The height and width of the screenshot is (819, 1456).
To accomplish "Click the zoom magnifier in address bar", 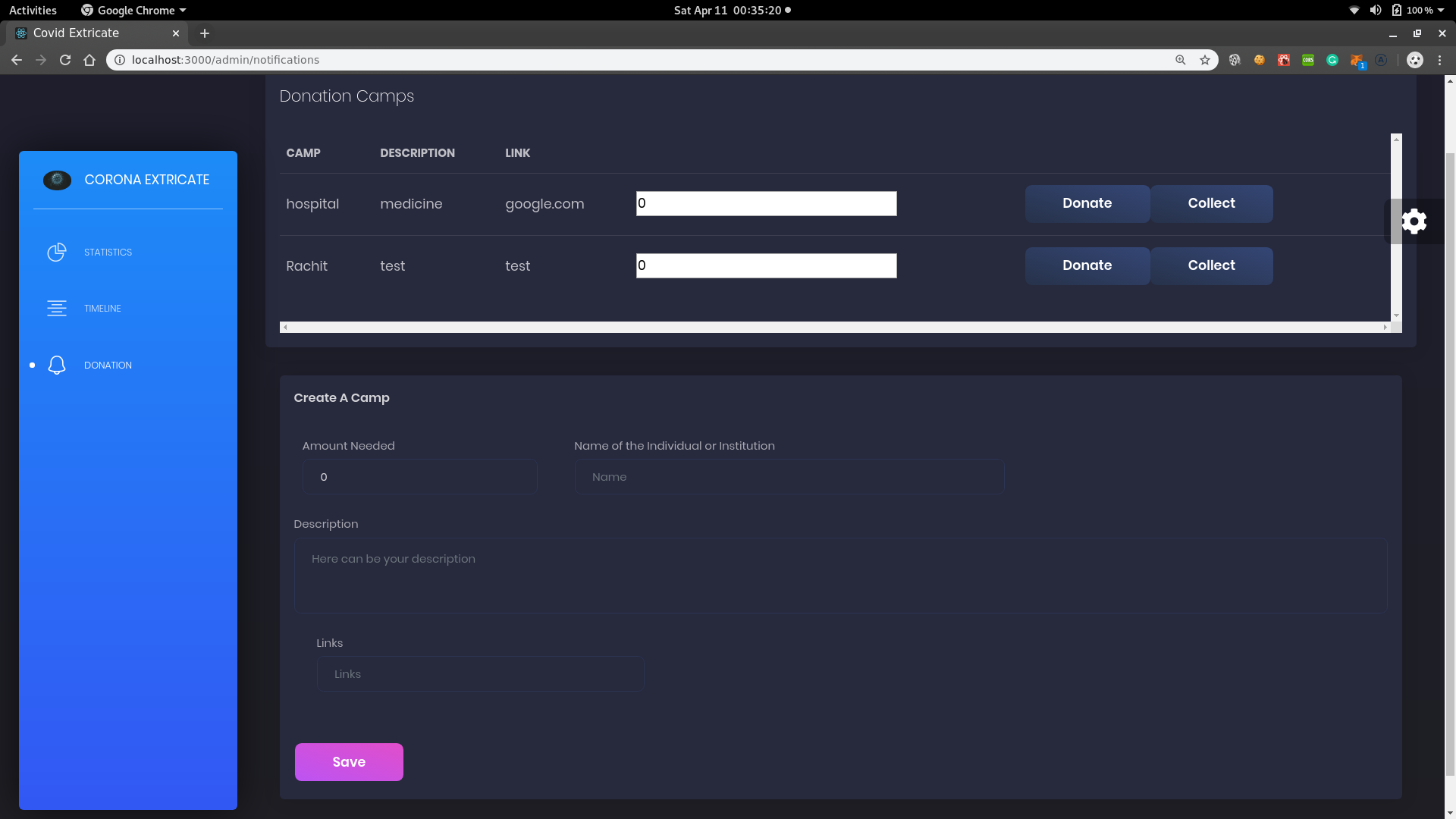I will click(1181, 60).
